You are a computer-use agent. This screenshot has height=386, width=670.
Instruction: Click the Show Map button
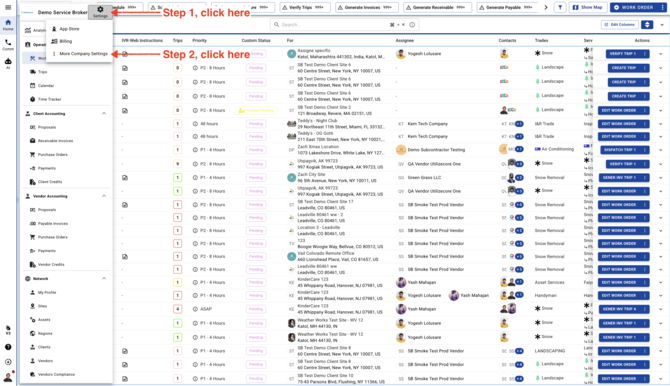pos(588,7)
